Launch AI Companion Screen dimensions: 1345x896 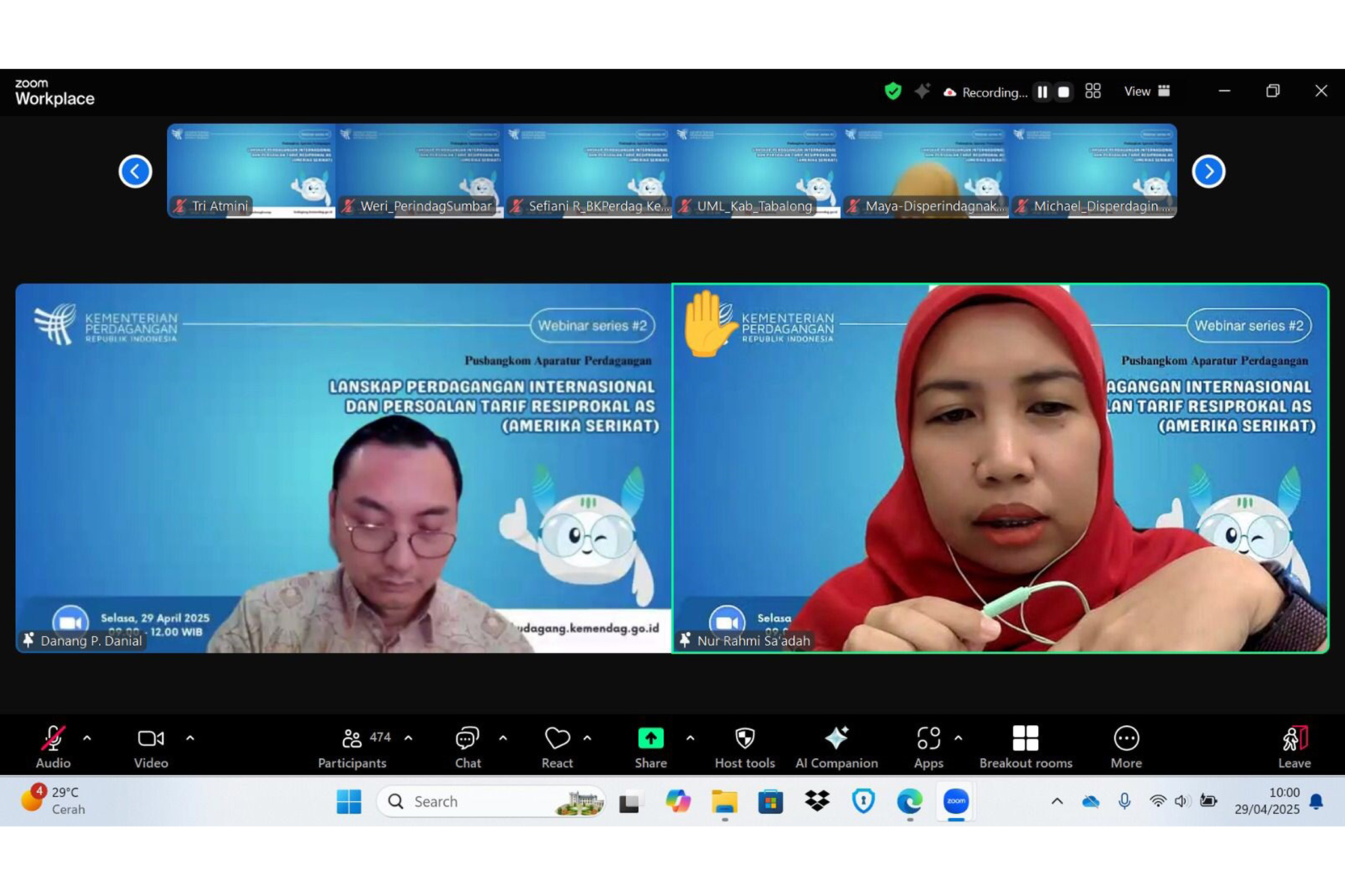[837, 746]
